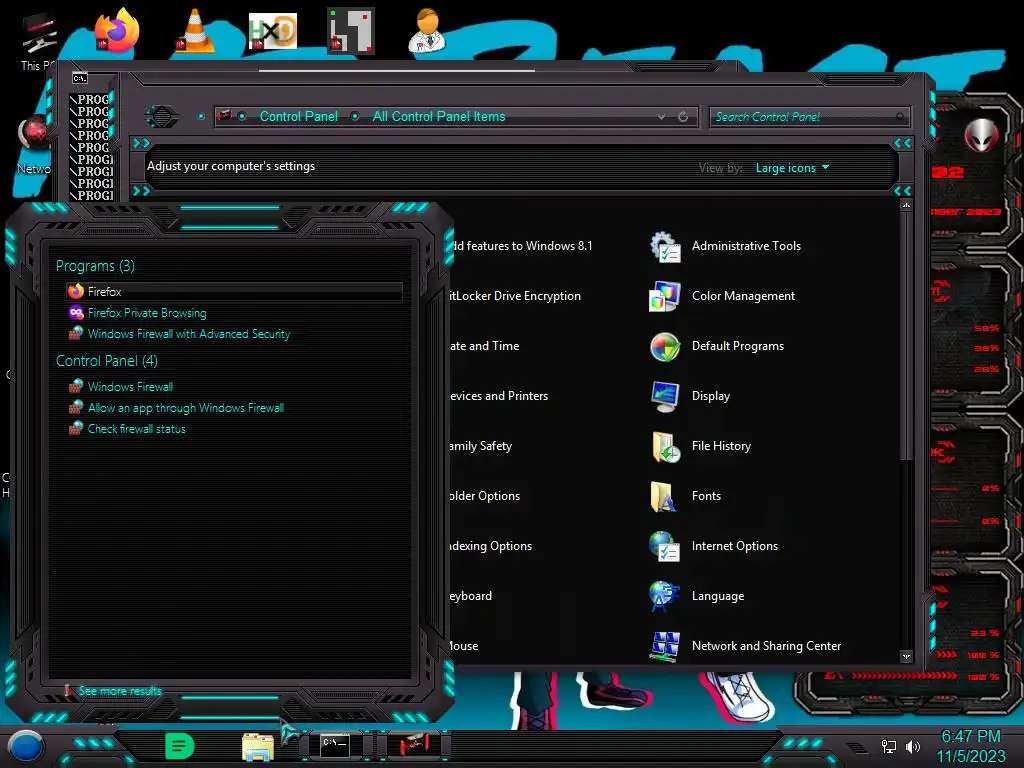
Task: Open features to Windows 8.1 item
Action: coord(522,246)
